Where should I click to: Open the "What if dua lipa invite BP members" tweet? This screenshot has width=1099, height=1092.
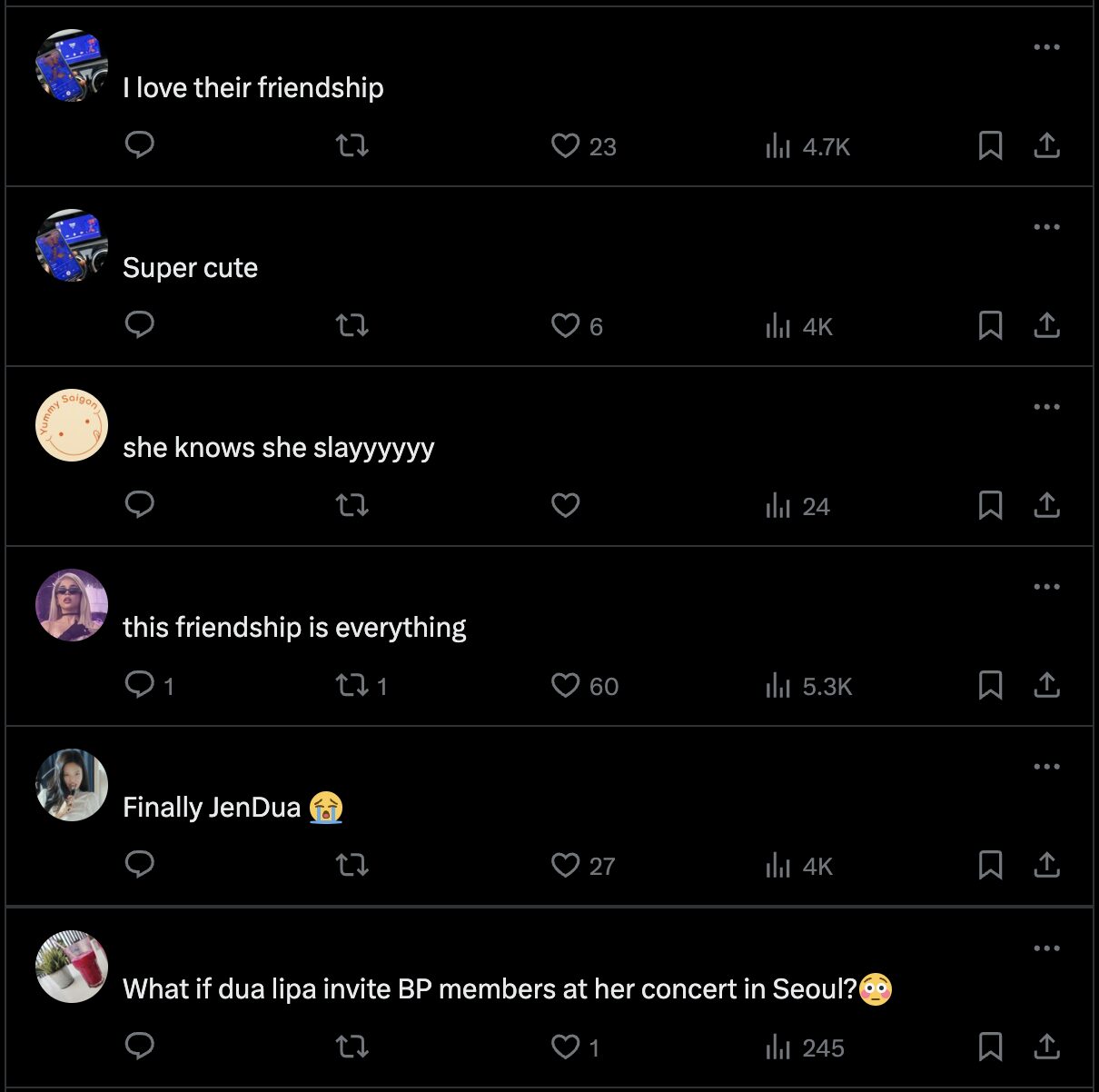click(490, 988)
